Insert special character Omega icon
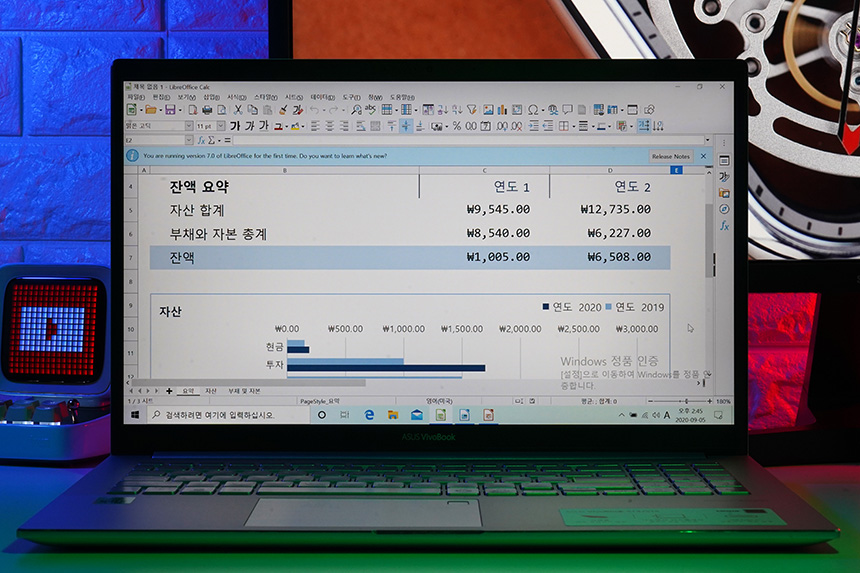 coord(532,110)
